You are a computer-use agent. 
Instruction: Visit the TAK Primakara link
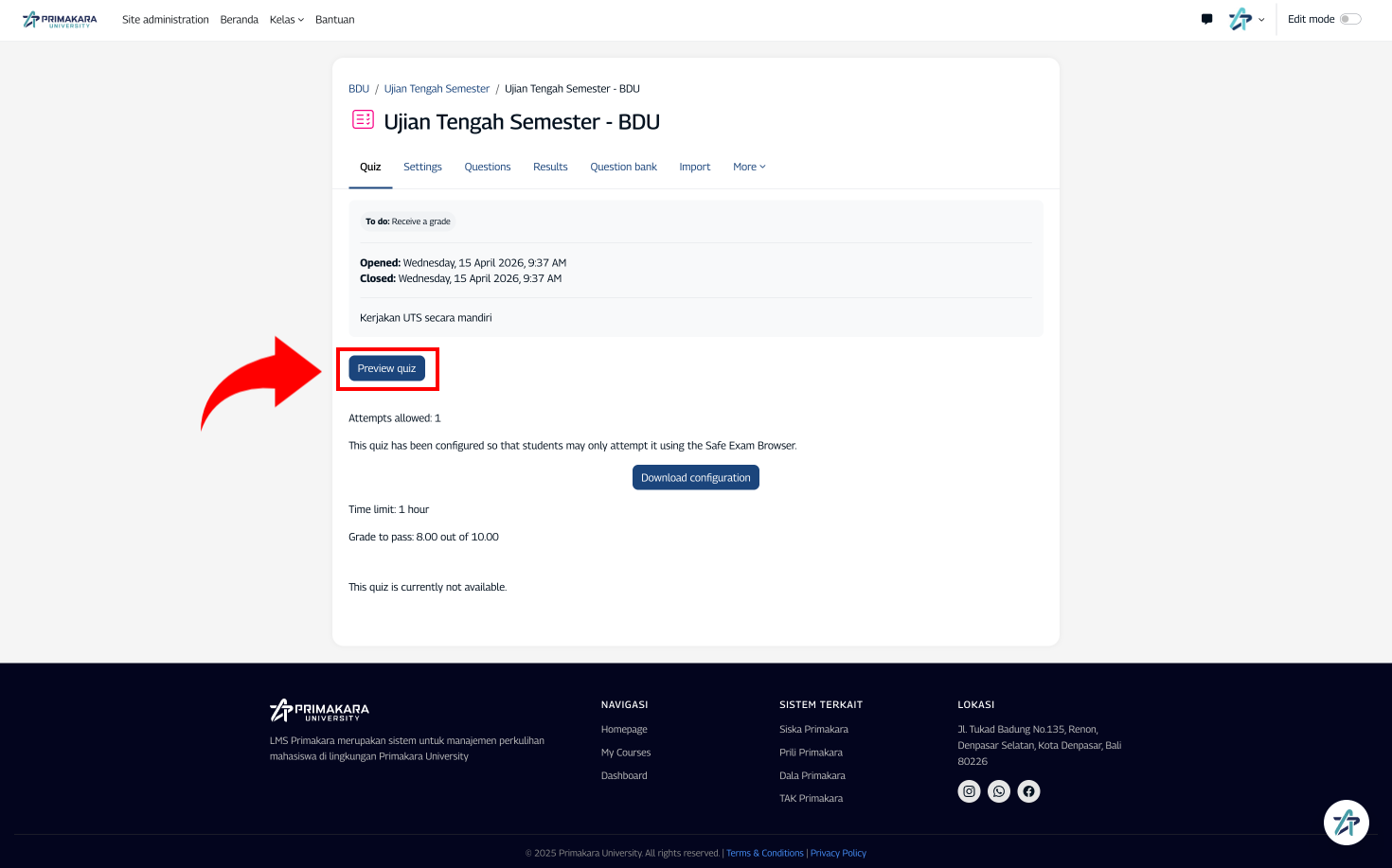pos(811,798)
